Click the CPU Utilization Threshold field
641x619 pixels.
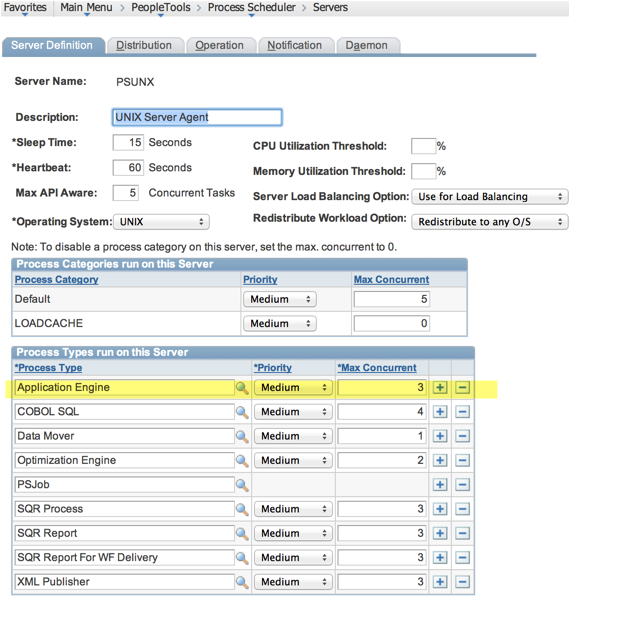[423, 146]
